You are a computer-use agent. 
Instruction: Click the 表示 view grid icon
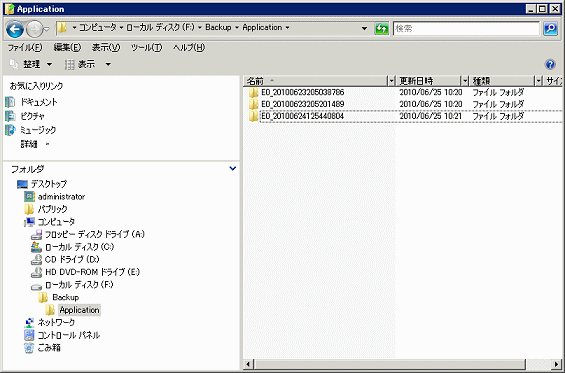(70, 65)
